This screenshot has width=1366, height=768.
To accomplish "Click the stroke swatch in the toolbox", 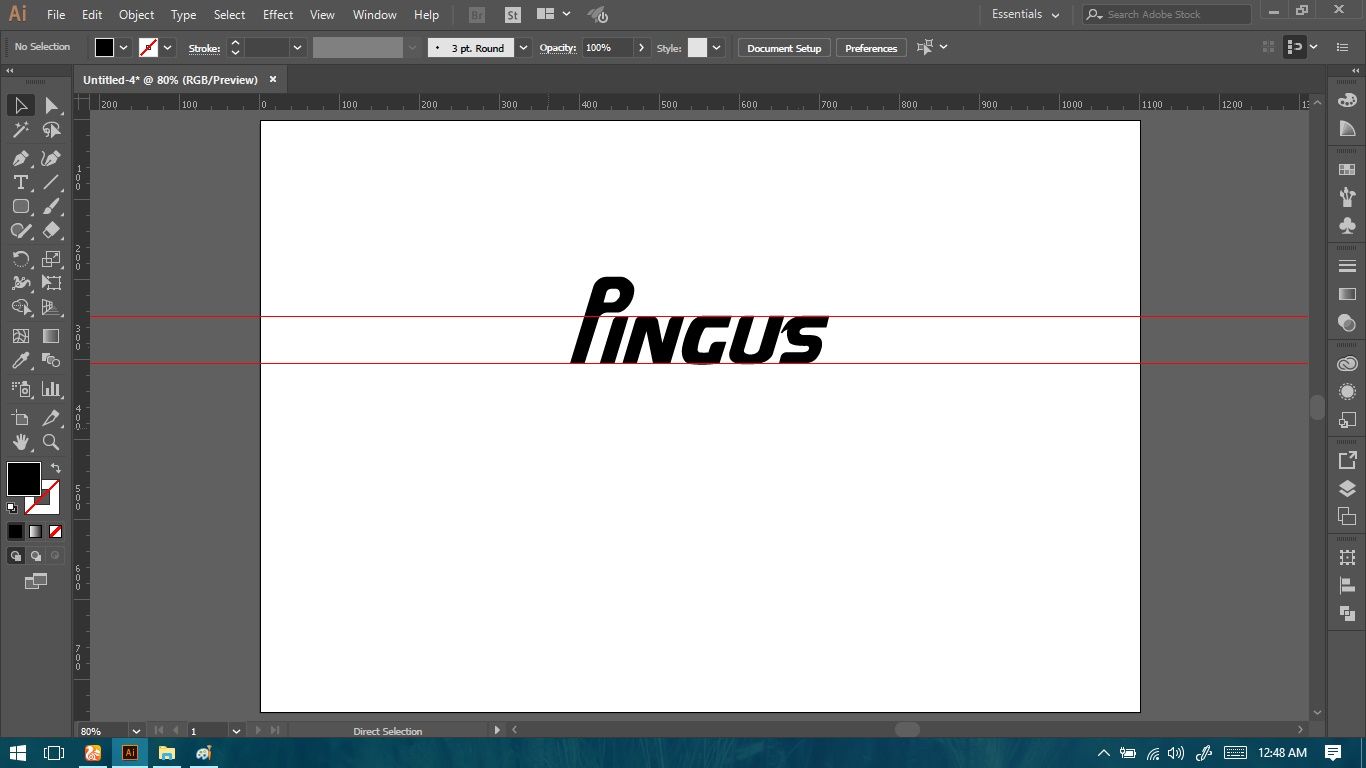I will click(x=44, y=497).
